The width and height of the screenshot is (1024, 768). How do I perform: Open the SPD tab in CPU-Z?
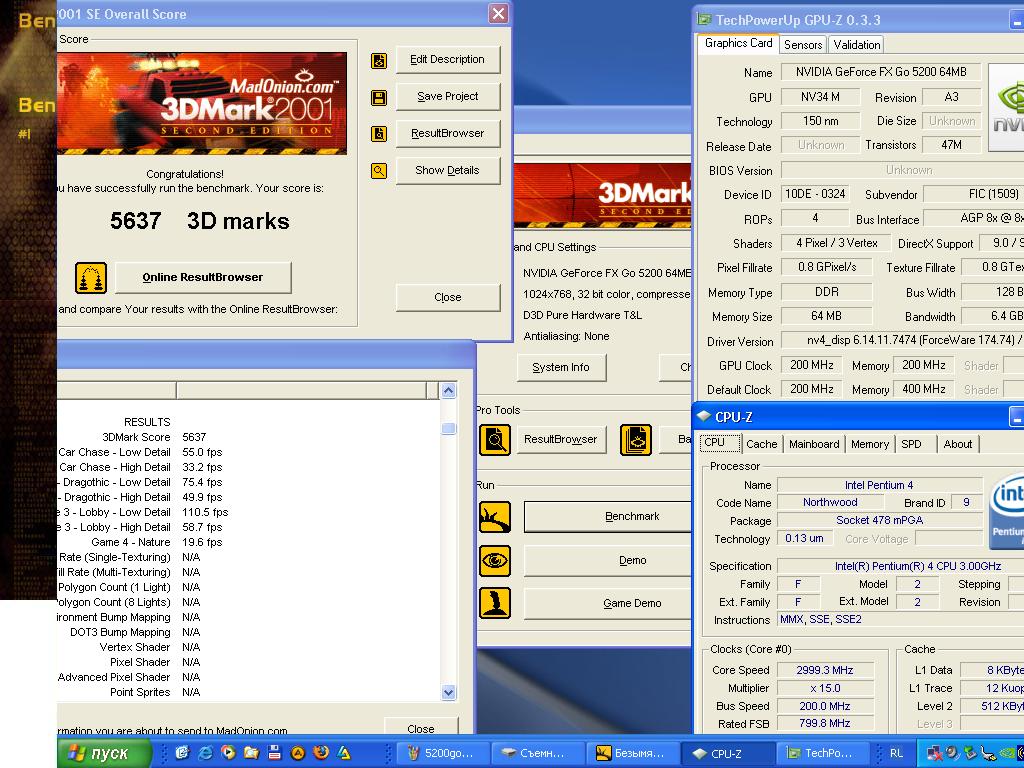911,444
